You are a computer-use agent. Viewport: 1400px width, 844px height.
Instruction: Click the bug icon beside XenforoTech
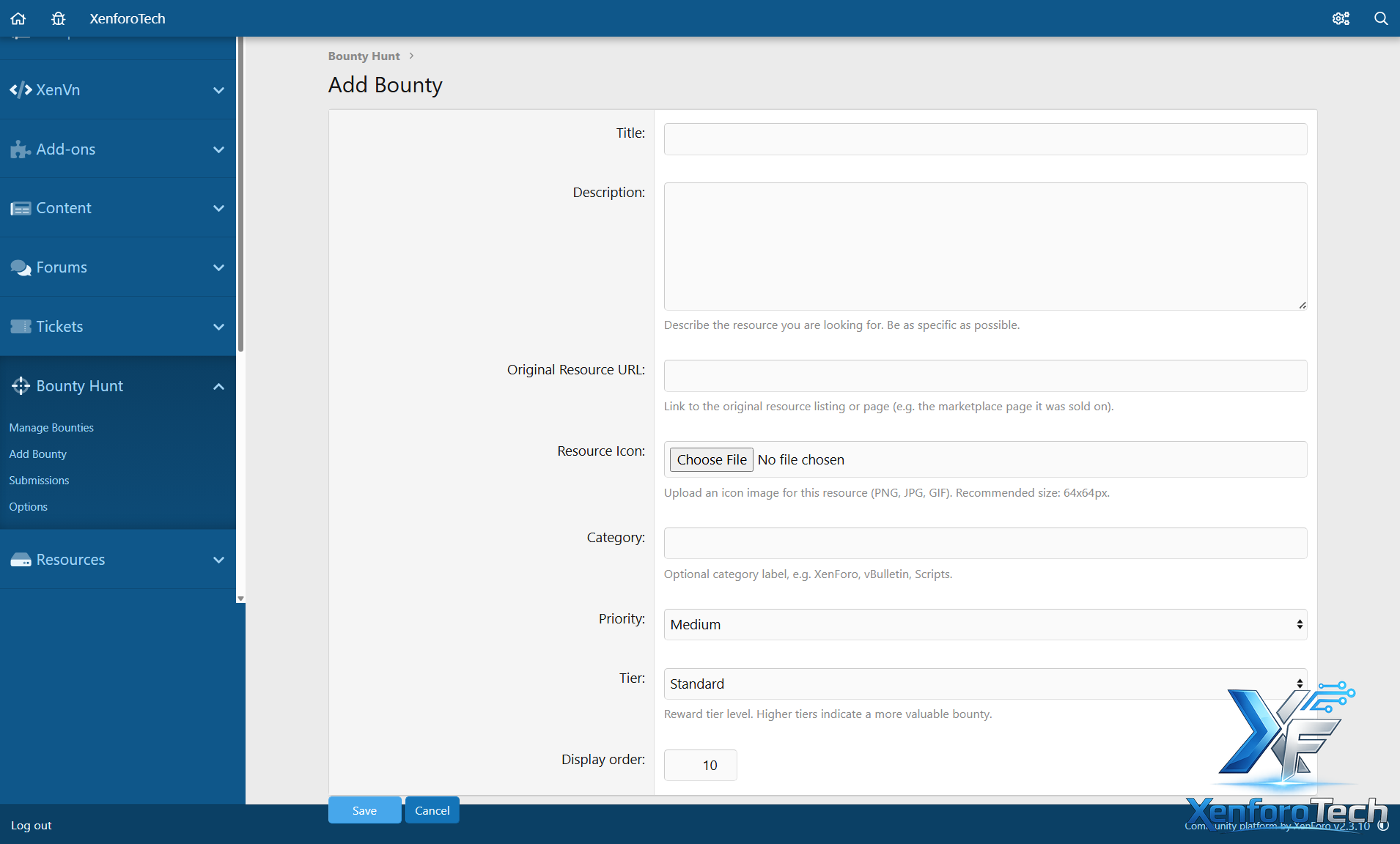pos(59,18)
